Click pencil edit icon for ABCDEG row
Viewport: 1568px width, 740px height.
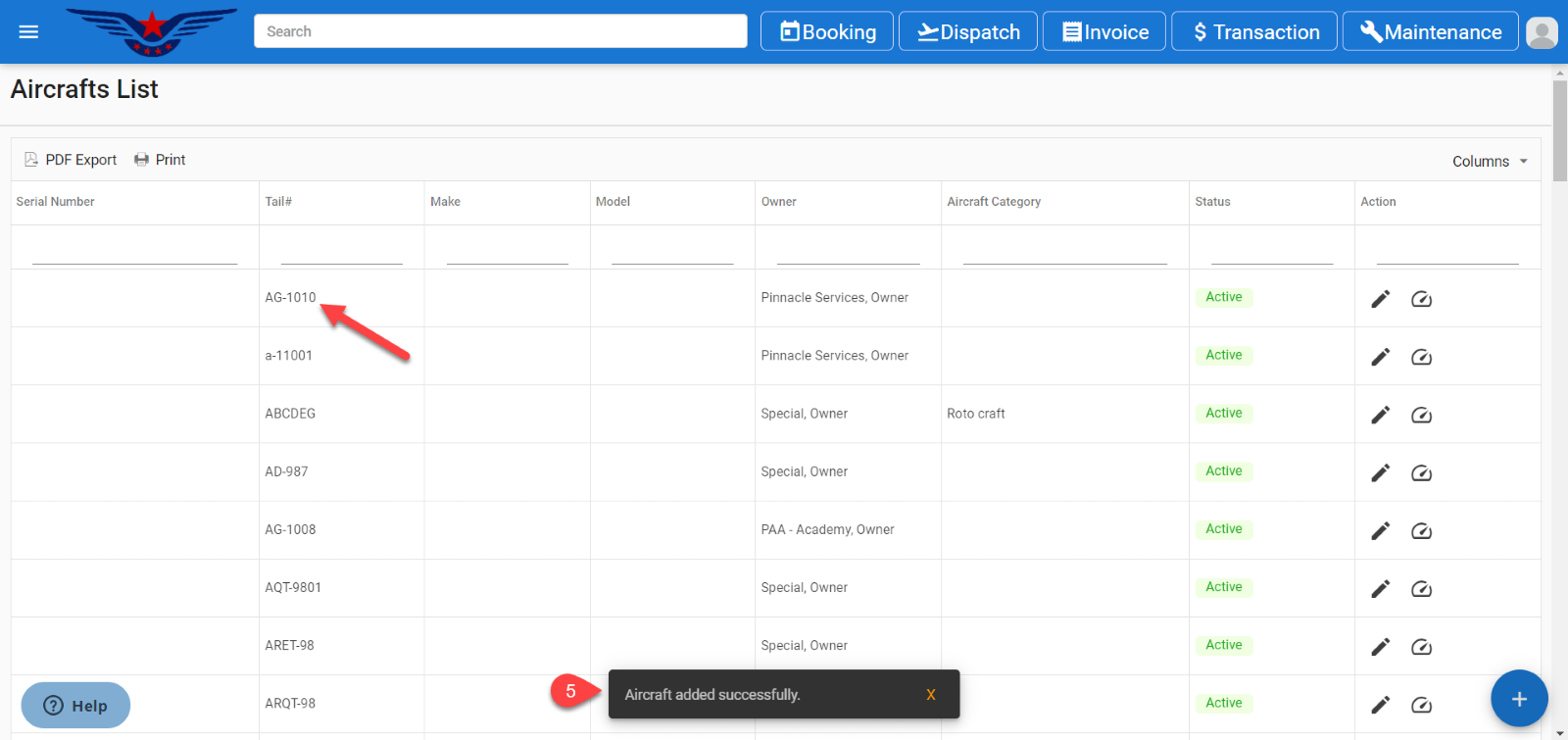pos(1380,415)
